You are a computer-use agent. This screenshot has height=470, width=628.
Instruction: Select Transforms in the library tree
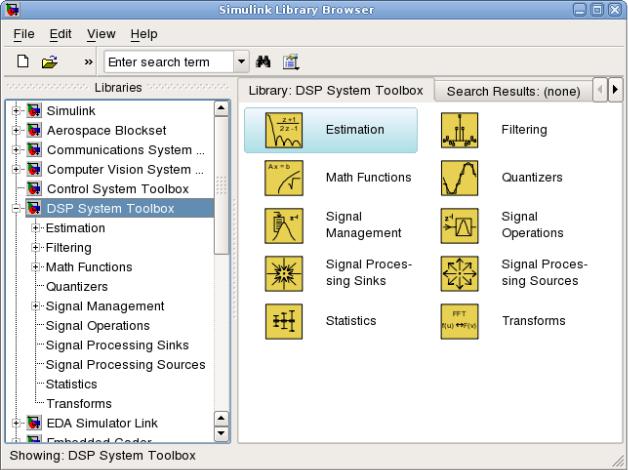tap(79, 404)
